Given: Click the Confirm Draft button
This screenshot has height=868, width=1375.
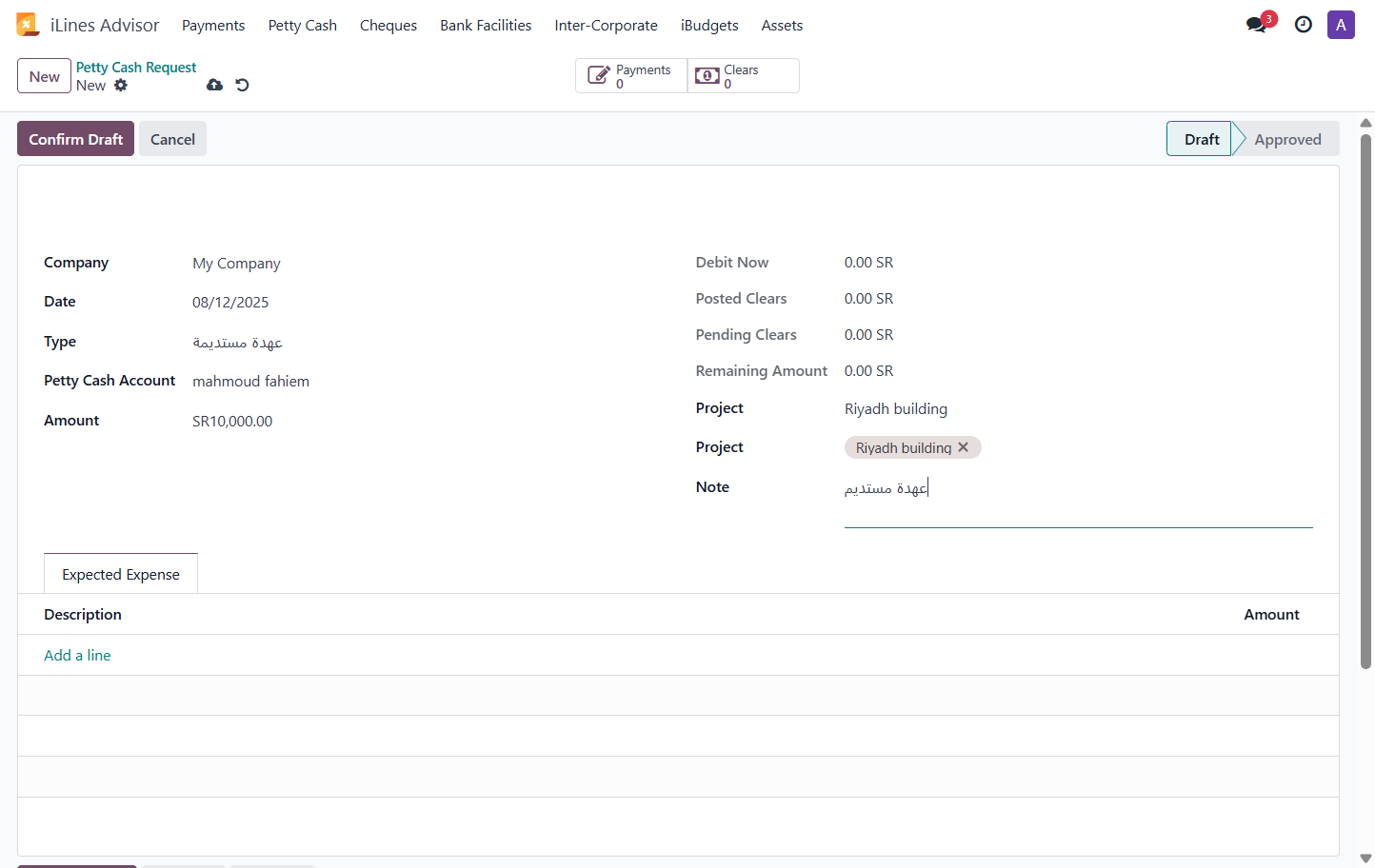Looking at the screenshot, I should (75, 139).
